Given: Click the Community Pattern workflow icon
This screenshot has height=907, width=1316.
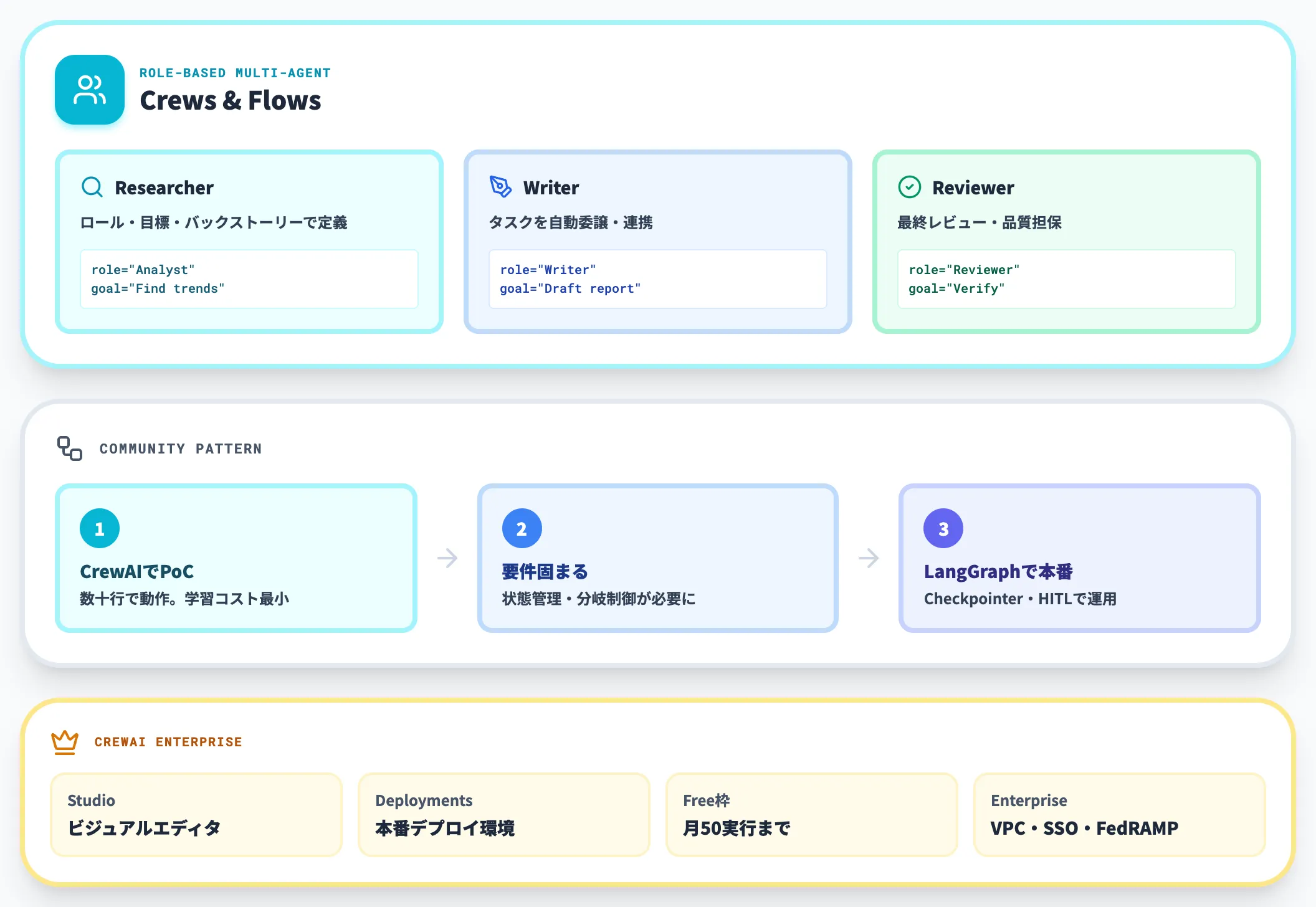Looking at the screenshot, I should pos(70,449).
